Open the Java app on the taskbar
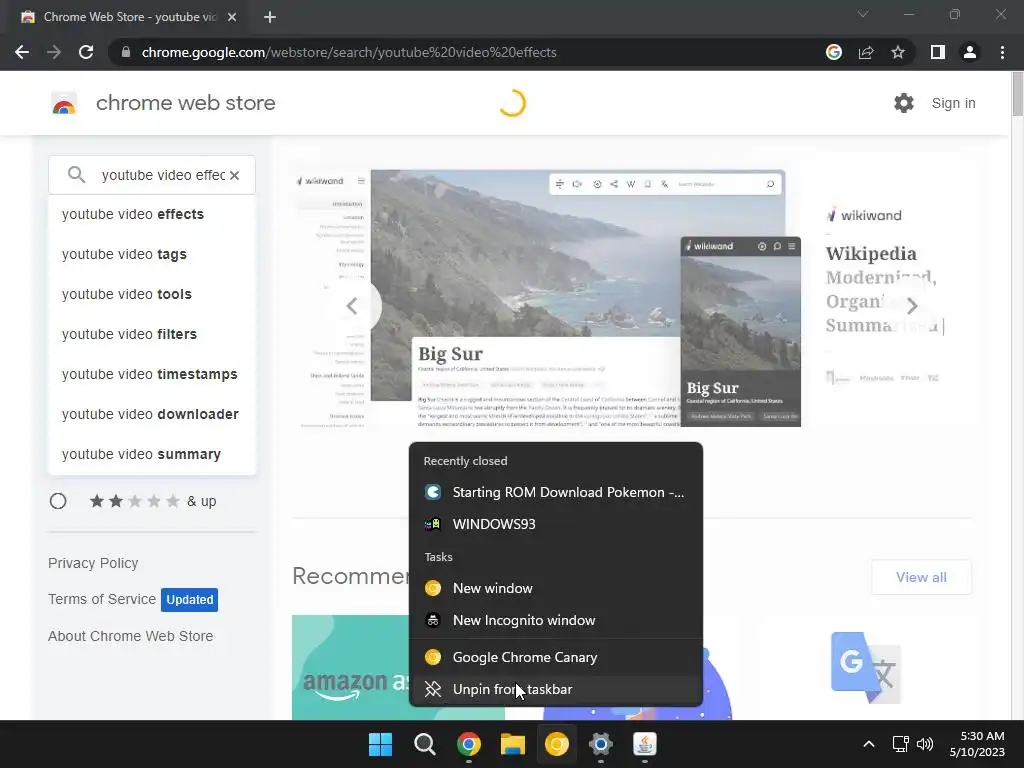This screenshot has width=1024, height=768. click(645, 744)
